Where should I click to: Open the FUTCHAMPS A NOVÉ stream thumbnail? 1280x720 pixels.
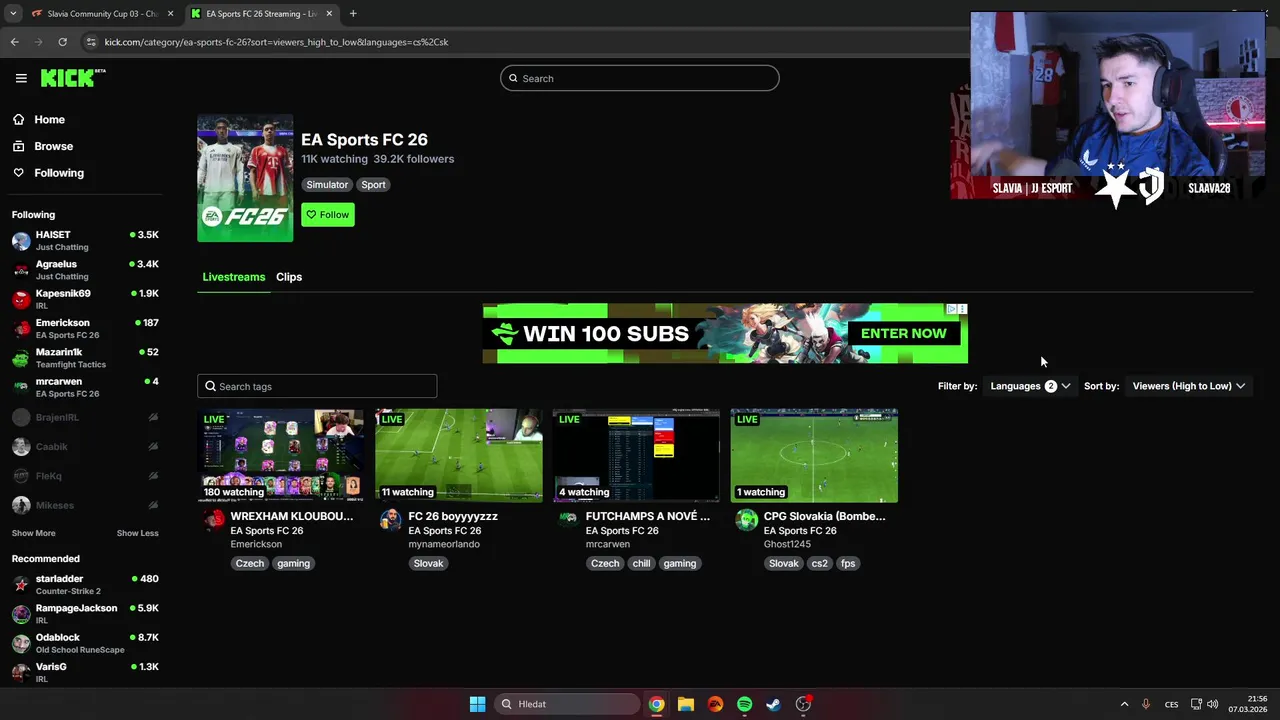[x=636, y=455]
